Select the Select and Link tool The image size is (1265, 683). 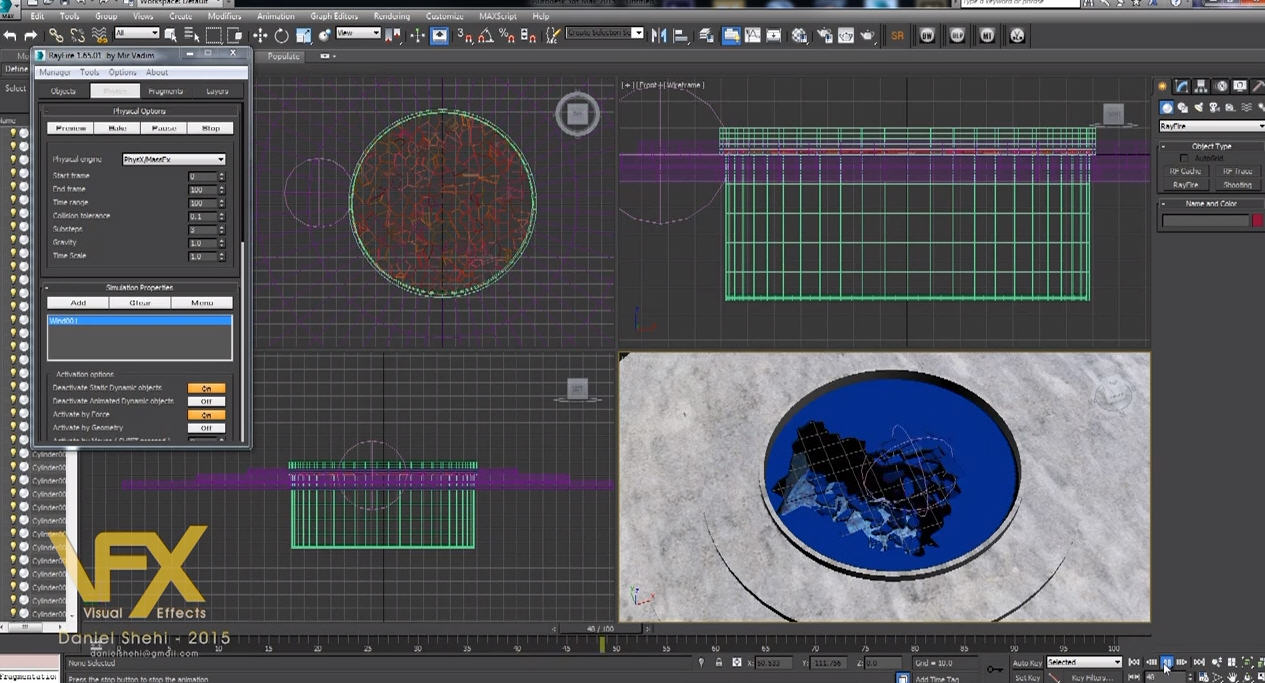point(56,36)
